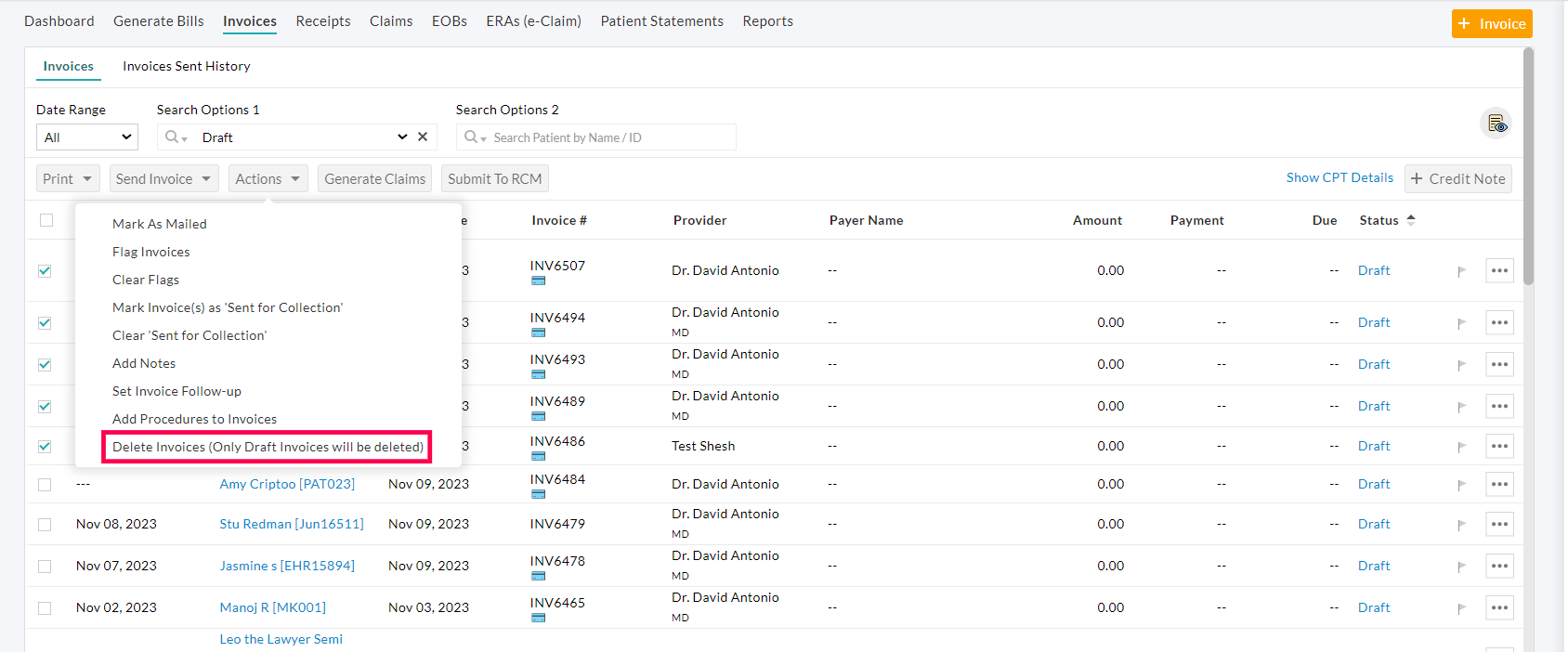Click the flag icon for invoice INV6479

click(1461, 525)
